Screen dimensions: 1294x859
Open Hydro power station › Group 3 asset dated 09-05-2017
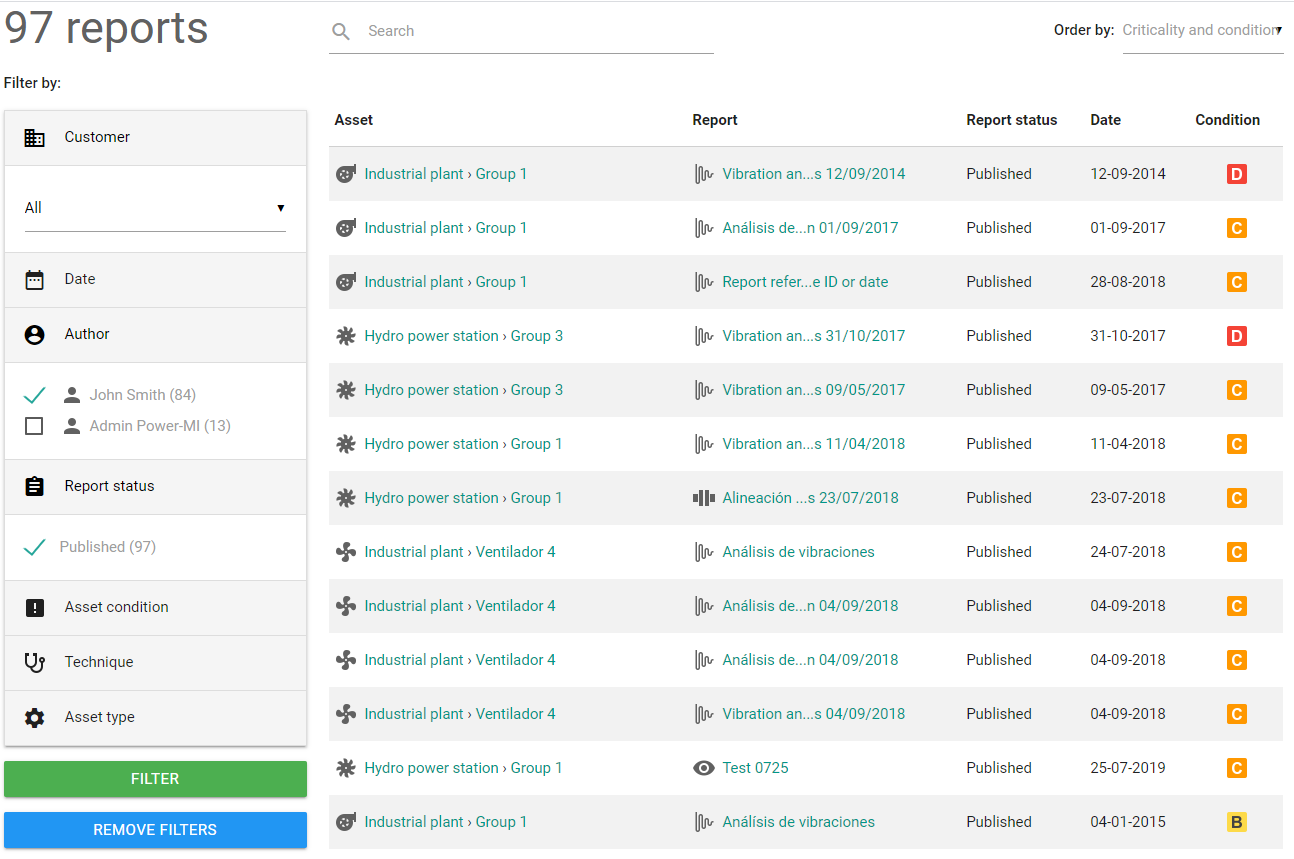point(464,390)
